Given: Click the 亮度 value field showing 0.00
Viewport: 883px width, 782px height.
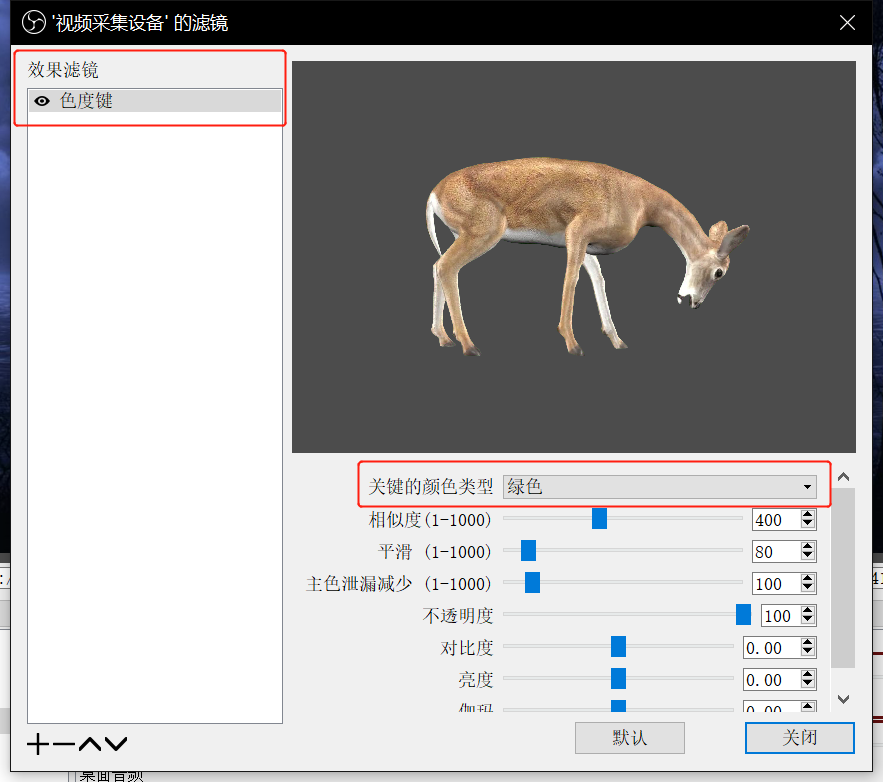Looking at the screenshot, I should (771, 680).
